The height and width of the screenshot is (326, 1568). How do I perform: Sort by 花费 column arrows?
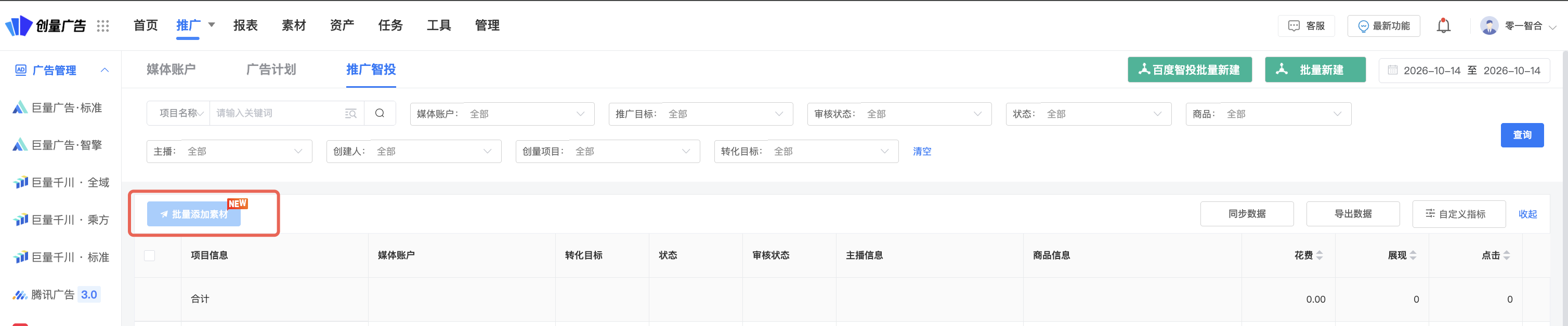coord(1319,255)
